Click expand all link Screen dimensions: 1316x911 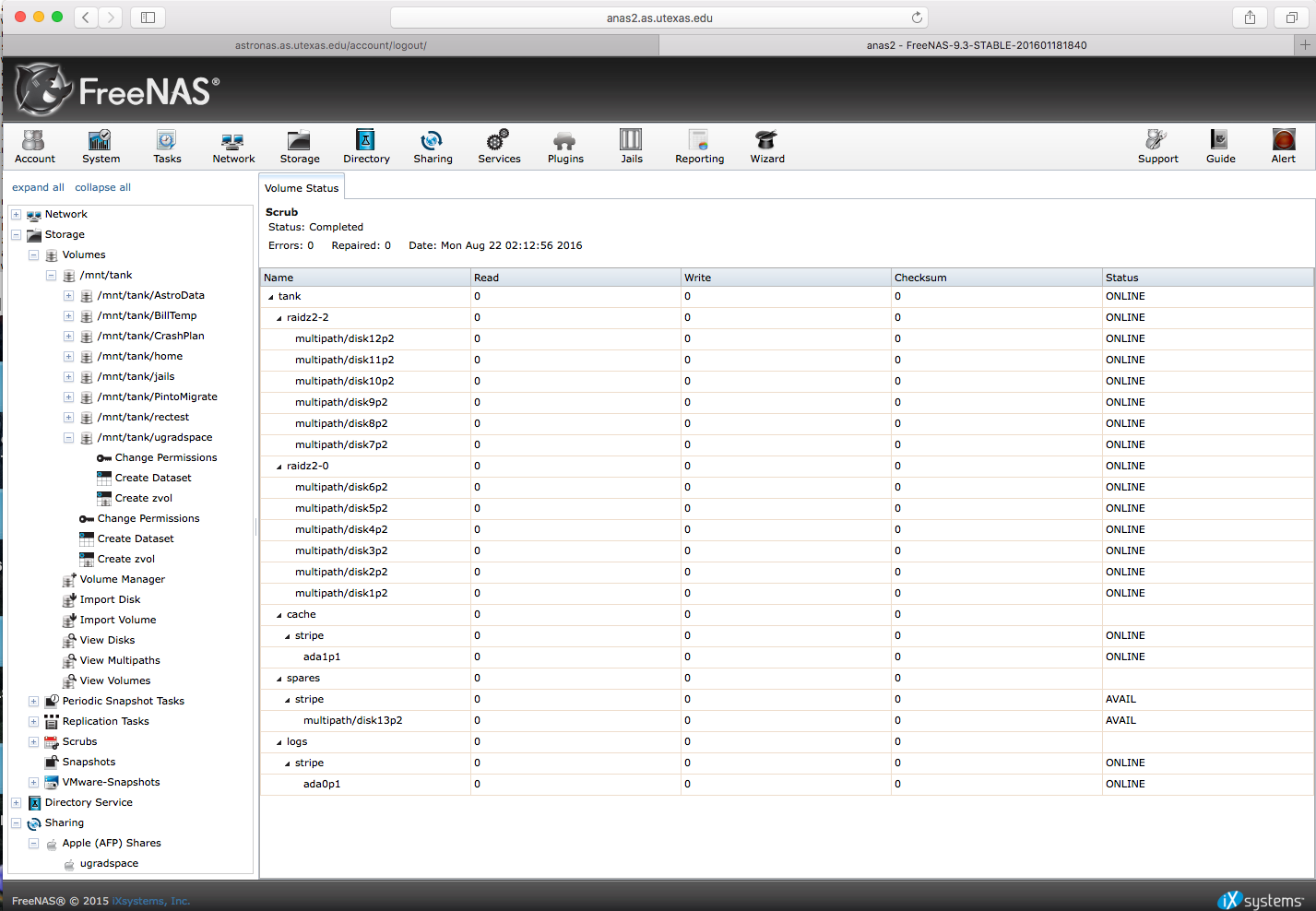click(x=38, y=187)
